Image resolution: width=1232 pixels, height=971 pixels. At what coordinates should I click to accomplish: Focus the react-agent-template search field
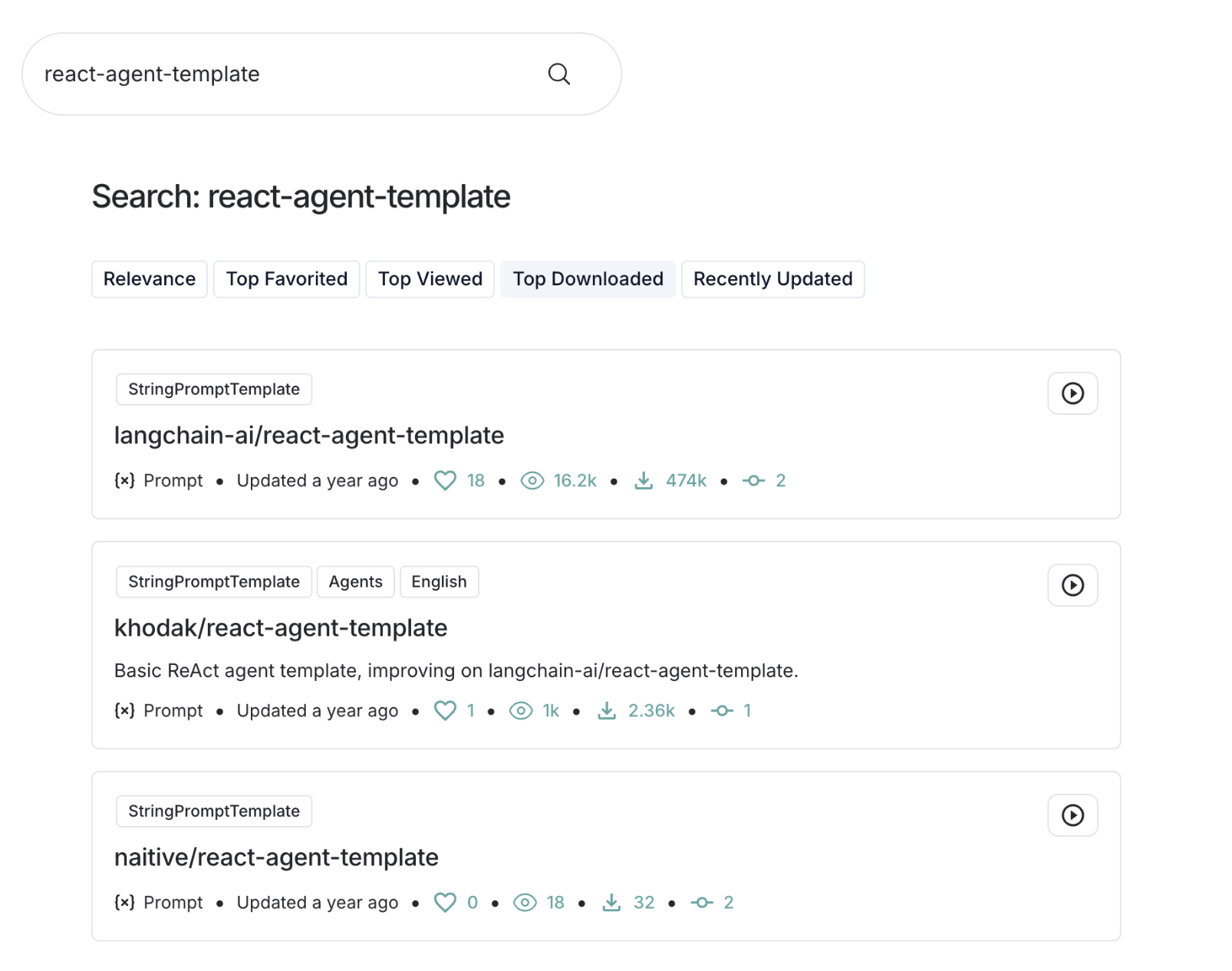point(321,74)
